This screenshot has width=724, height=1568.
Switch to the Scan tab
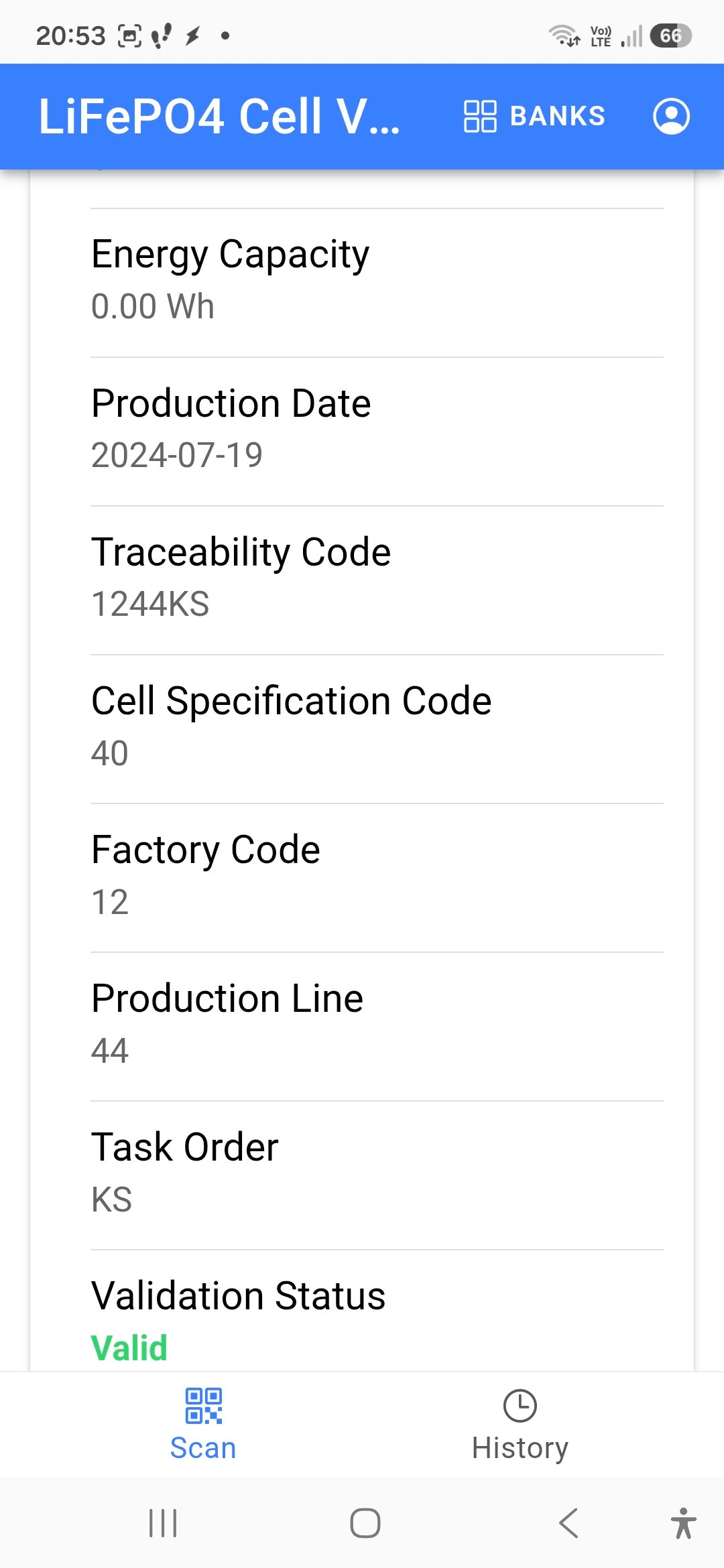click(203, 1424)
